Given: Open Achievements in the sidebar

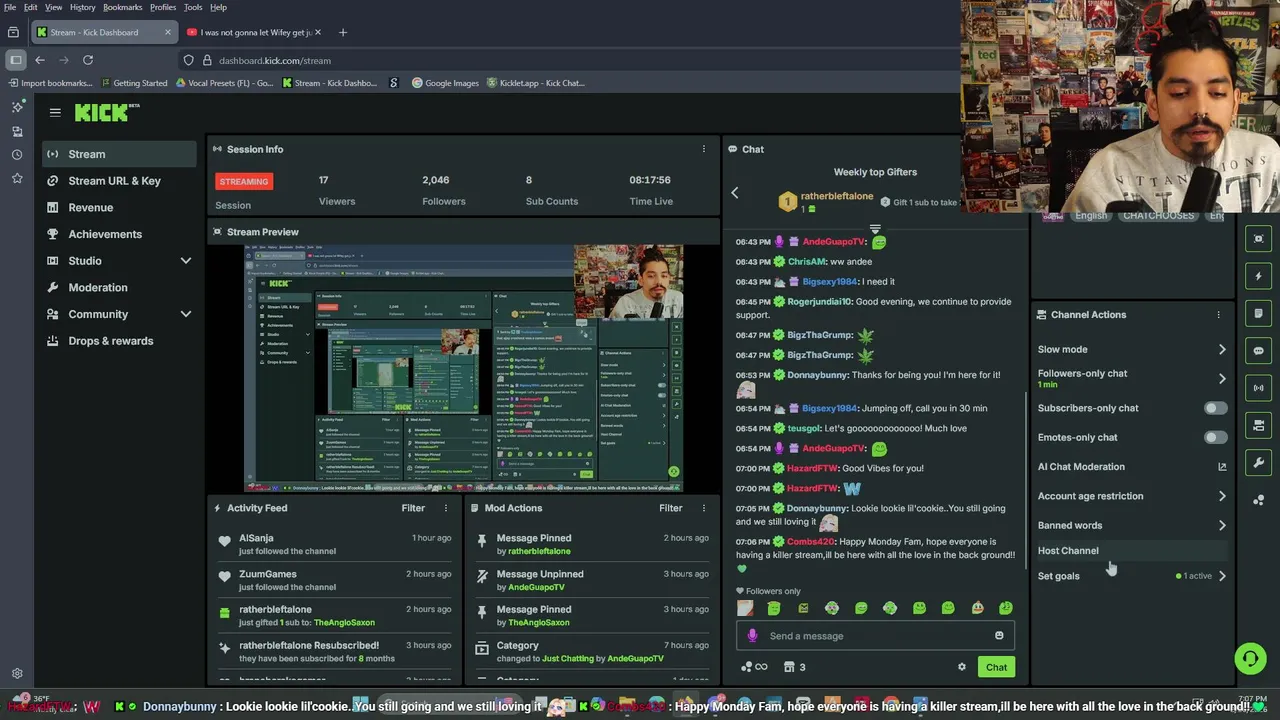Looking at the screenshot, I should click(119, 234).
